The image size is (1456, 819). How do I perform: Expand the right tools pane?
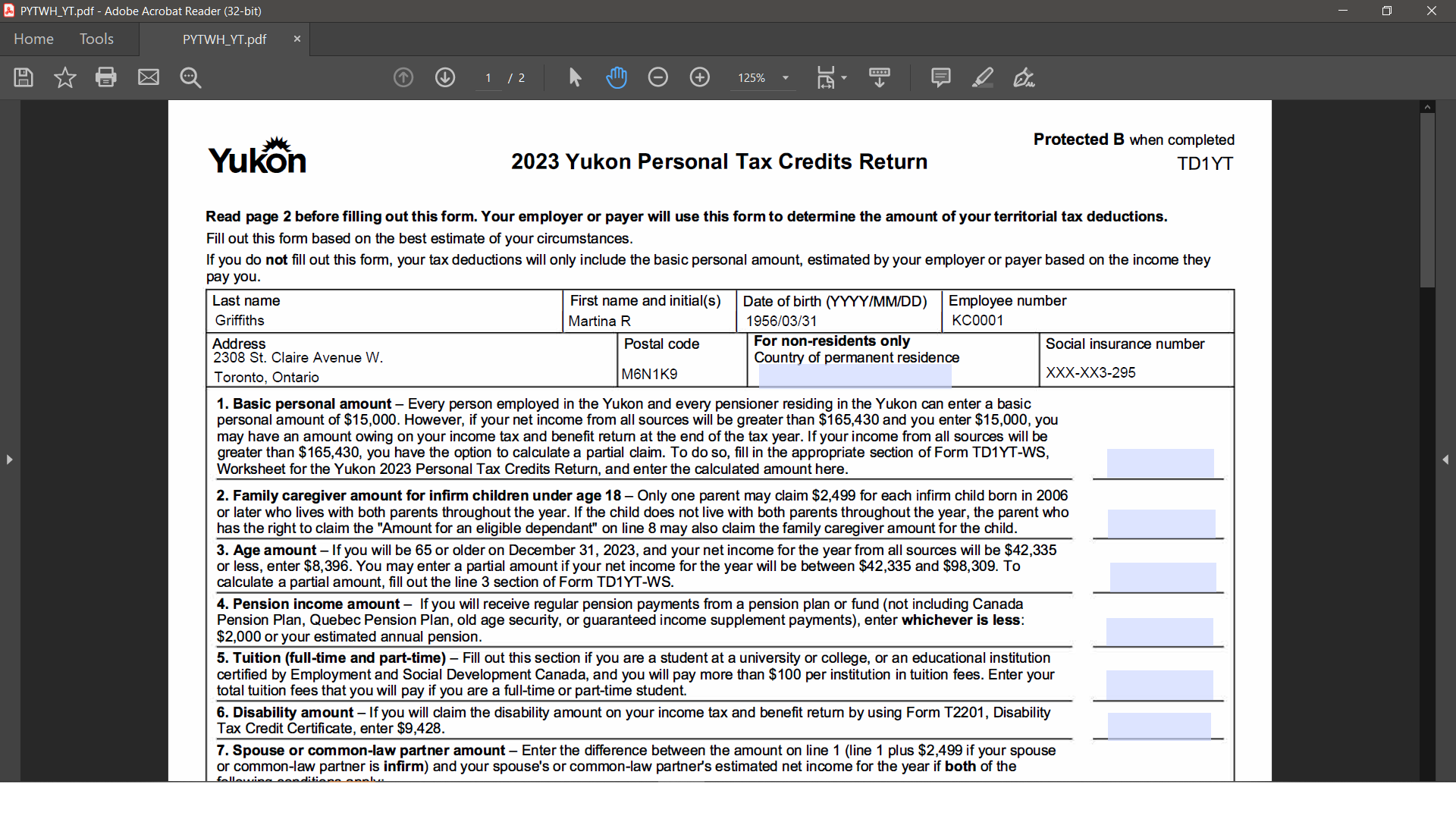[x=1445, y=460]
